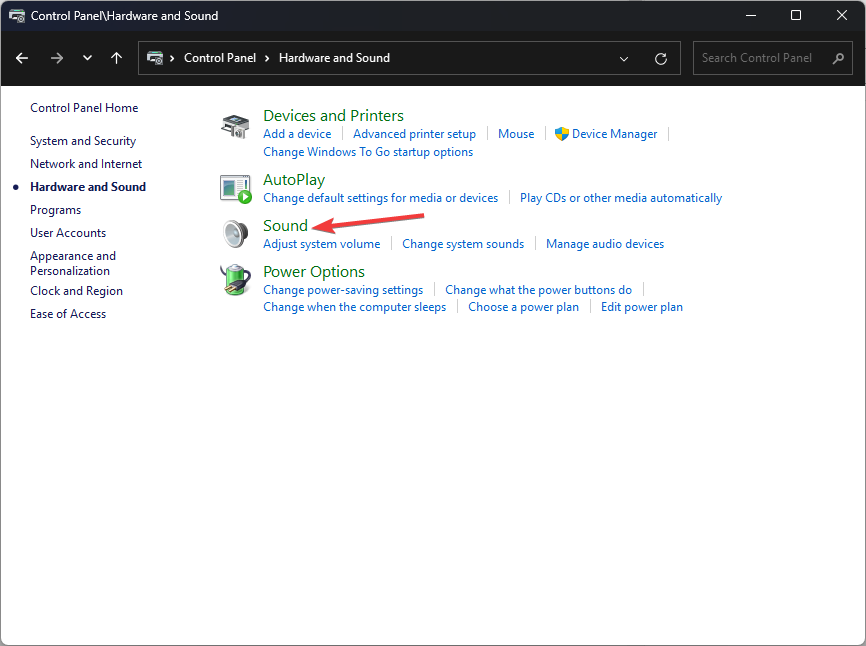Click Choose a power plan
The image size is (866, 646).
pyautogui.click(x=523, y=307)
